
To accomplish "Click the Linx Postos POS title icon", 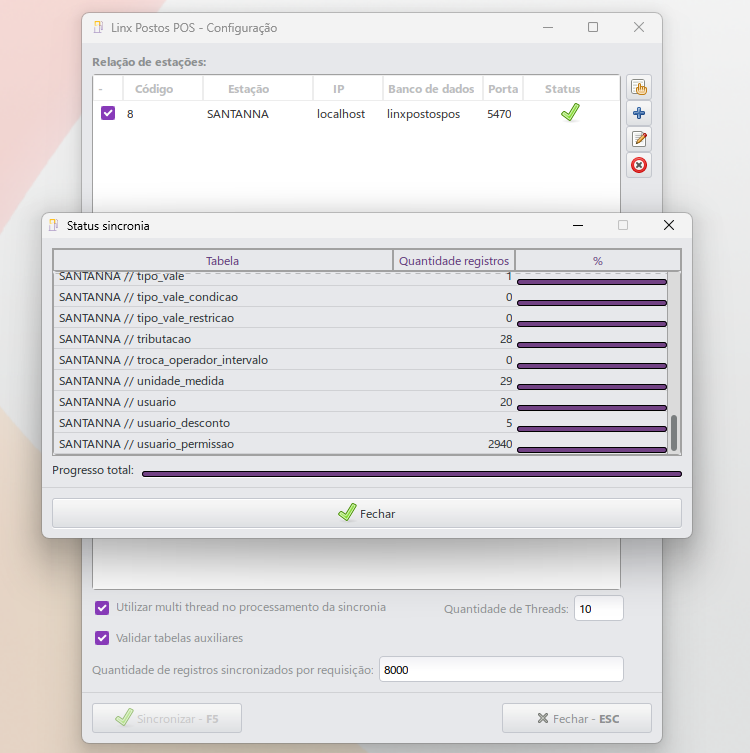I will 98,27.
